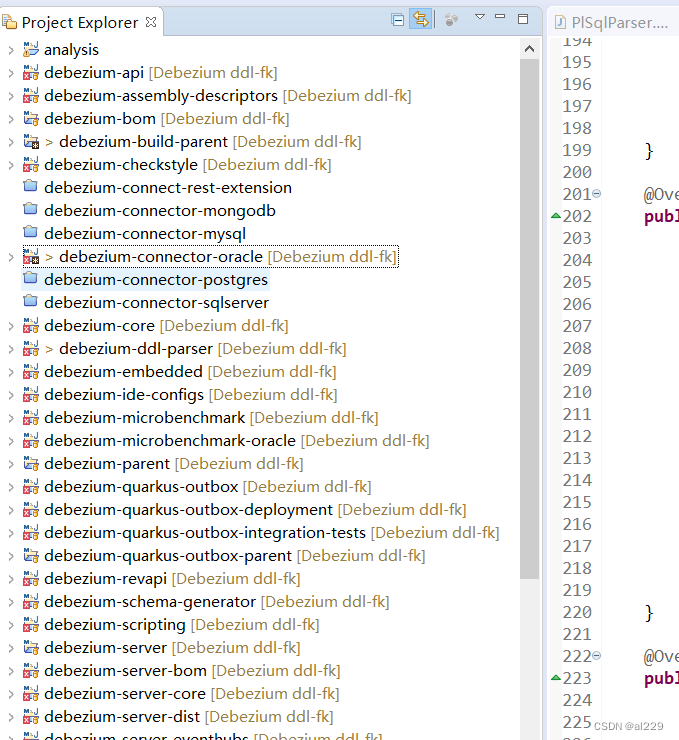Expand the debezium-core project
Image resolution: width=679 pixels, height=740 pixels.
click(11, 326)
